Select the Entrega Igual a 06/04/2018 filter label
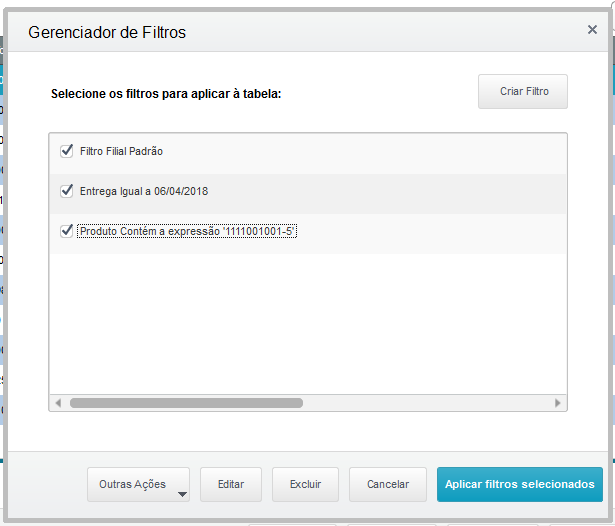 point(144,191)
